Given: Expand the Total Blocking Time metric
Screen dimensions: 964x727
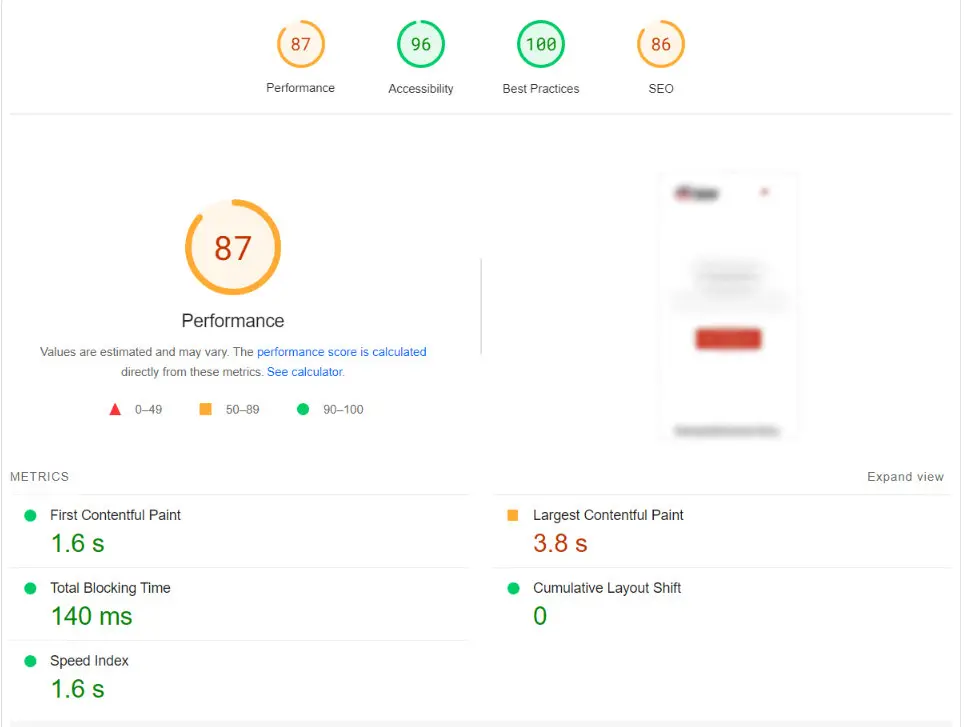Looking at the screenshot, I should click(110, 588).
